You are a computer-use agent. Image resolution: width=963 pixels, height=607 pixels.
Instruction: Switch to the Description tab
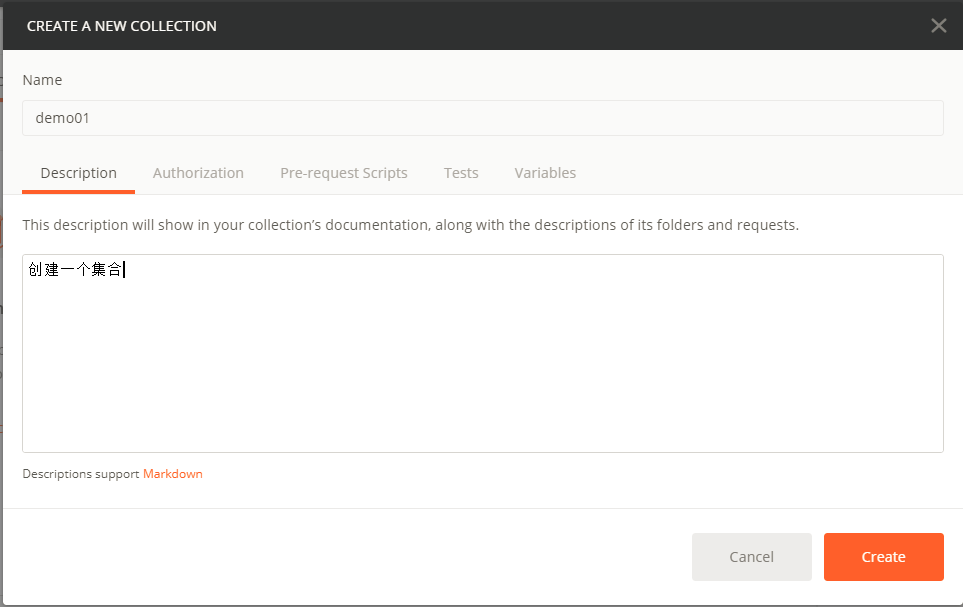(79, 173)
